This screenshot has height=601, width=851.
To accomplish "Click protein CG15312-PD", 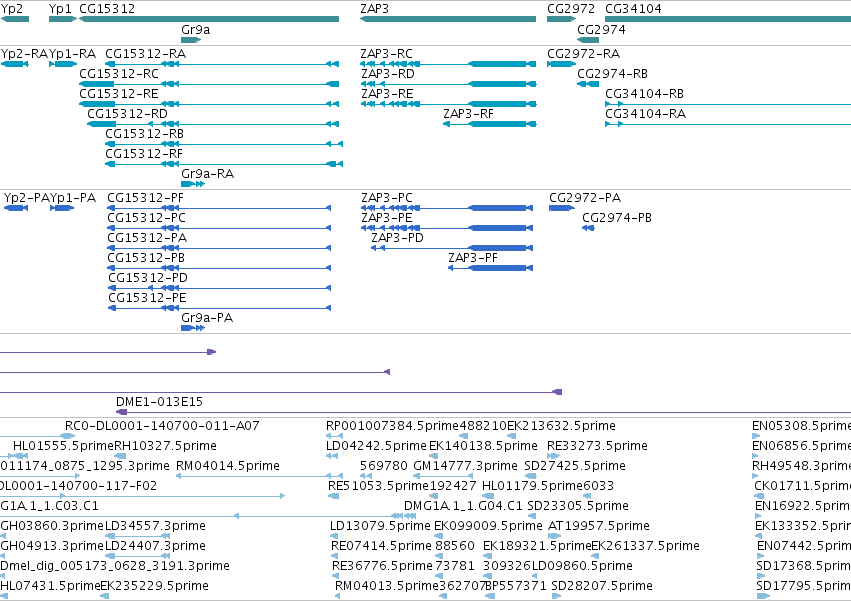I will click(220, 288).
